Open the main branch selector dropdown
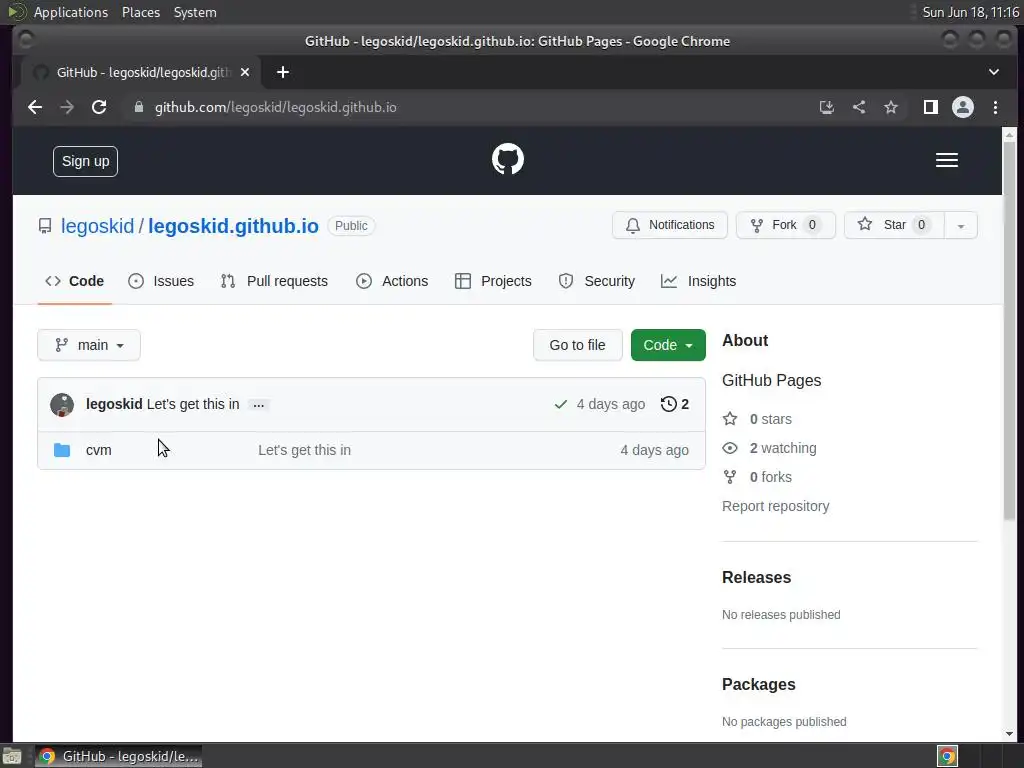This screenshot has height=768, width=1024. pos(89,345)
